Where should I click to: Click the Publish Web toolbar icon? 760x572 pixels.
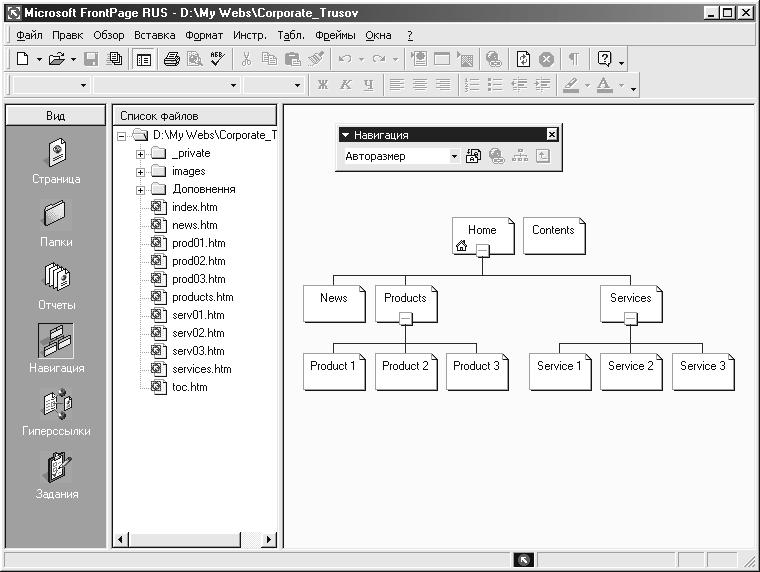115,59
